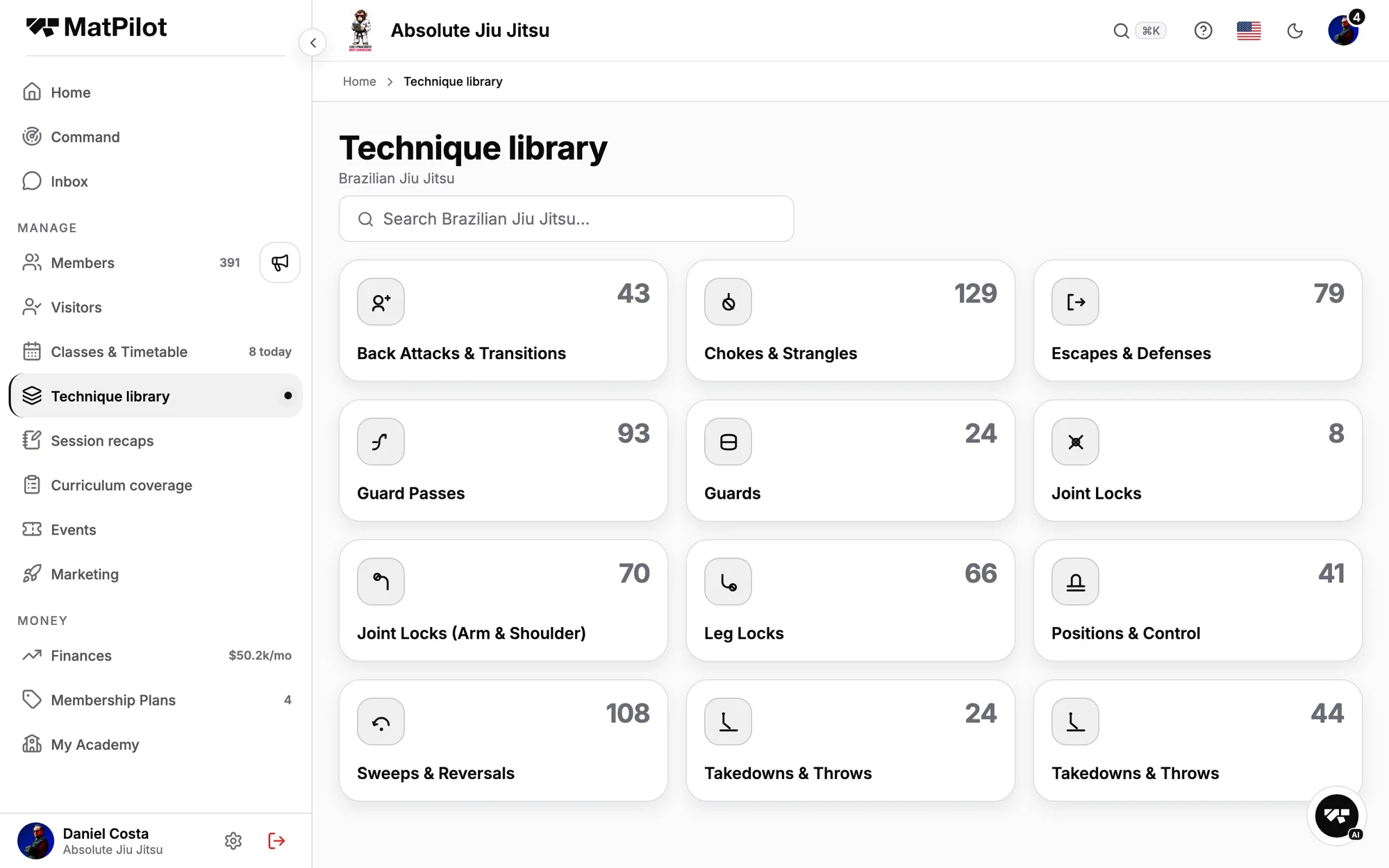Open the Leg Locks card title
The image size is (1389, 868).
(x=744, y=633)
